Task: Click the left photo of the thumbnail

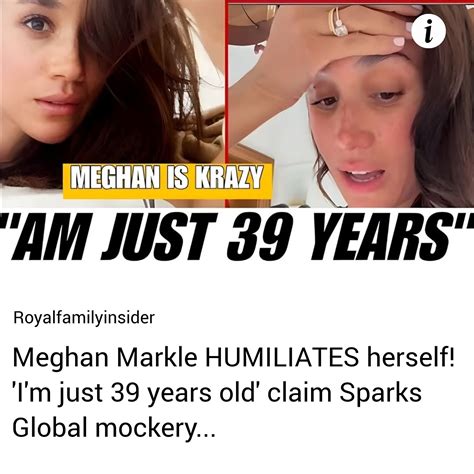Action: 112,104
